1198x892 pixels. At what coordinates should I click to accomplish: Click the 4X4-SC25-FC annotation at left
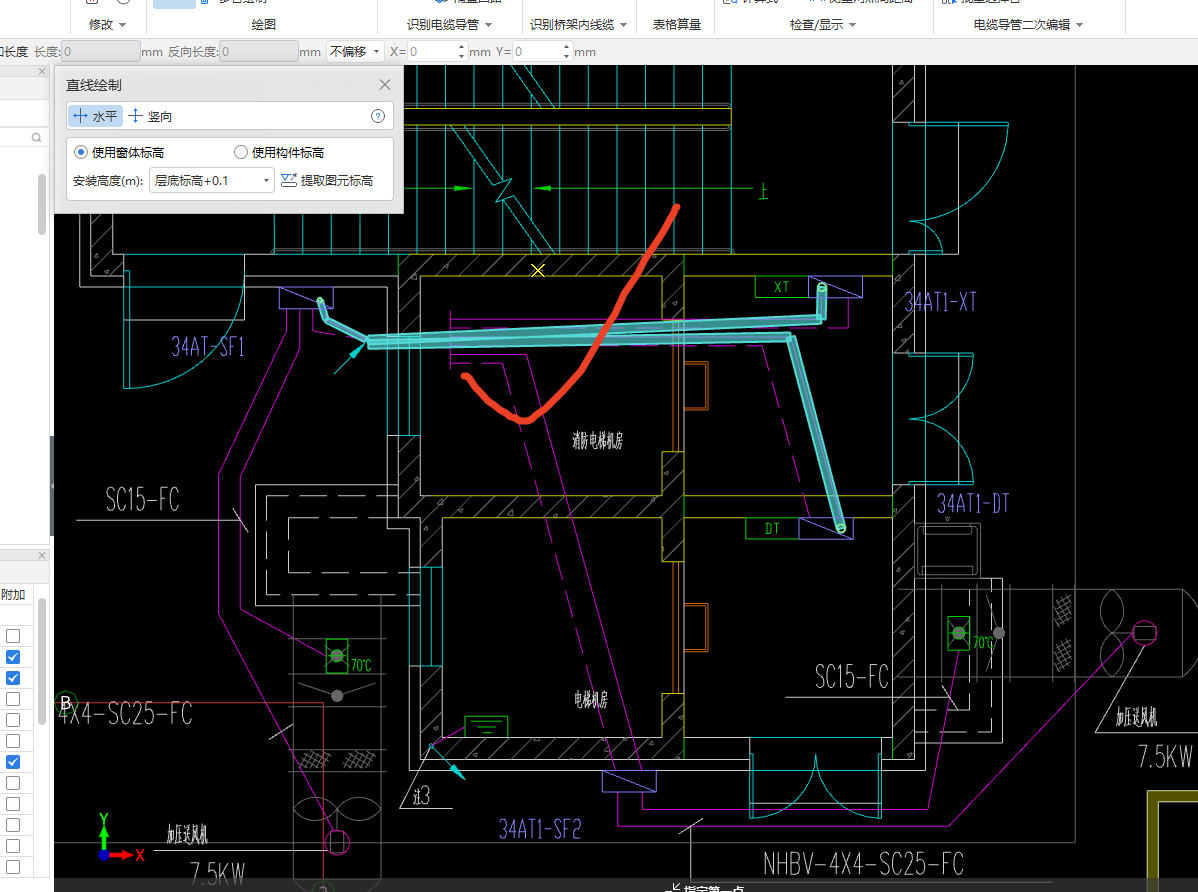click(125, 713)
